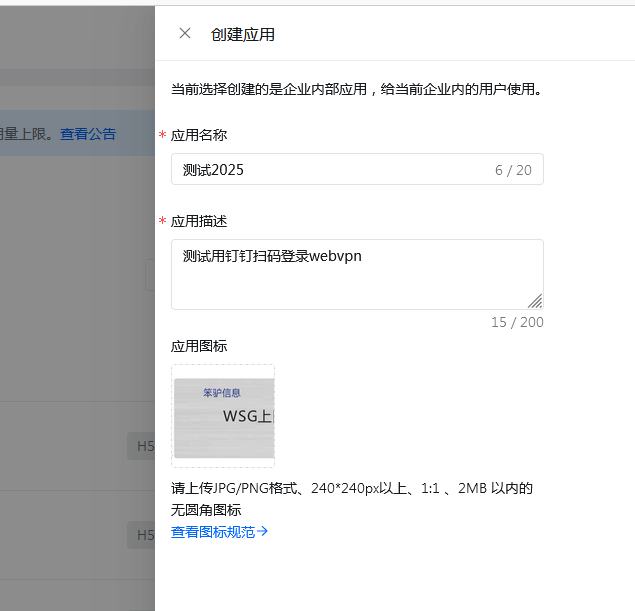Open the 查看图标规范 link
Viewport: 635px width, 611px height.
pyautogui.click(x=213, y=532)
